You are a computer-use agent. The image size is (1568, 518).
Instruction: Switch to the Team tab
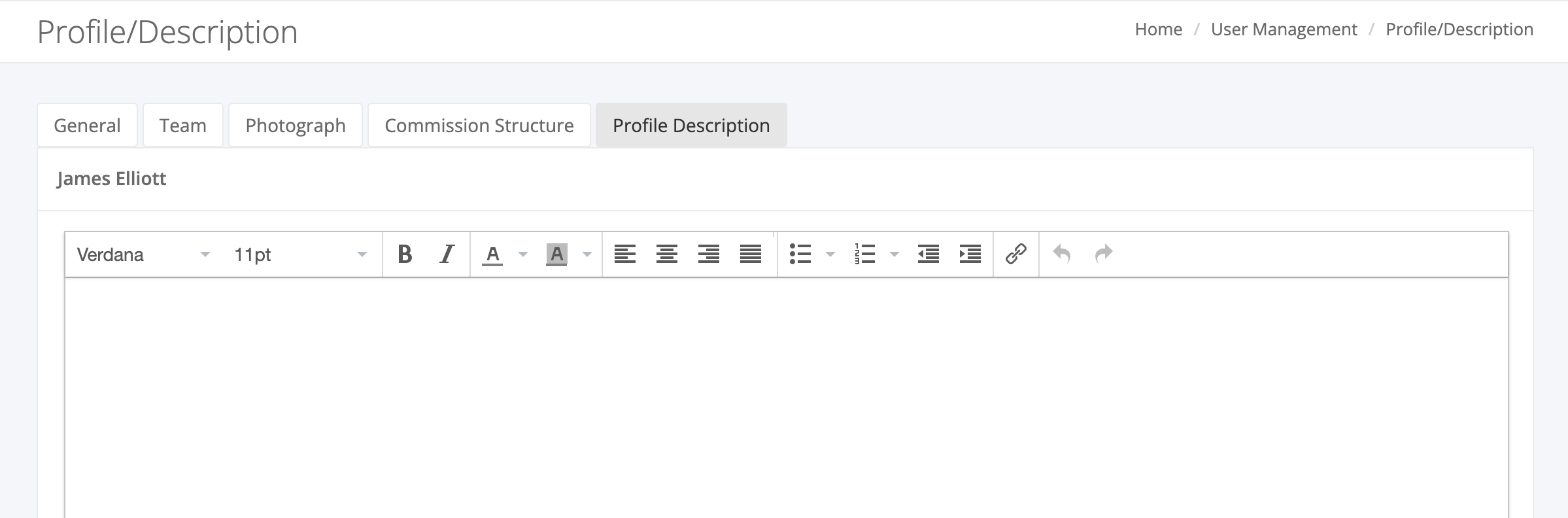click(183, 125)
